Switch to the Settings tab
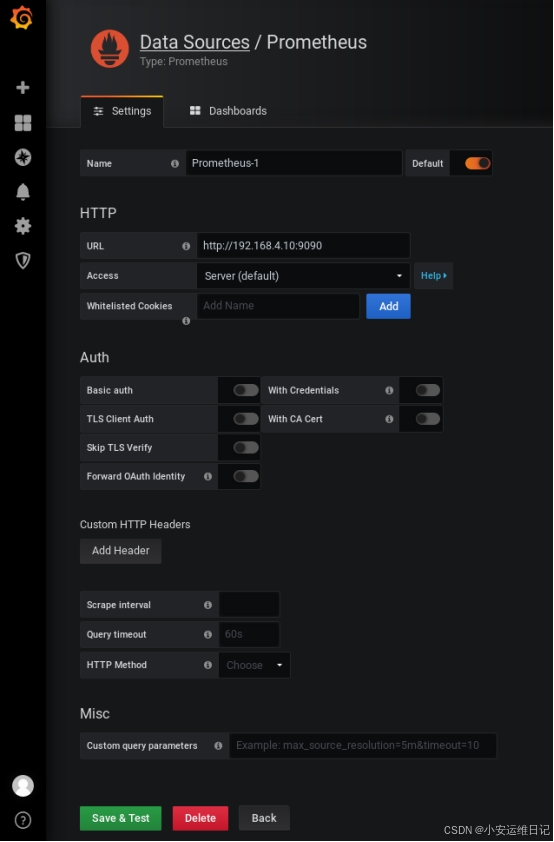This screenshot has width=554, height=842. pyautogui.click(x=122, y=111)
